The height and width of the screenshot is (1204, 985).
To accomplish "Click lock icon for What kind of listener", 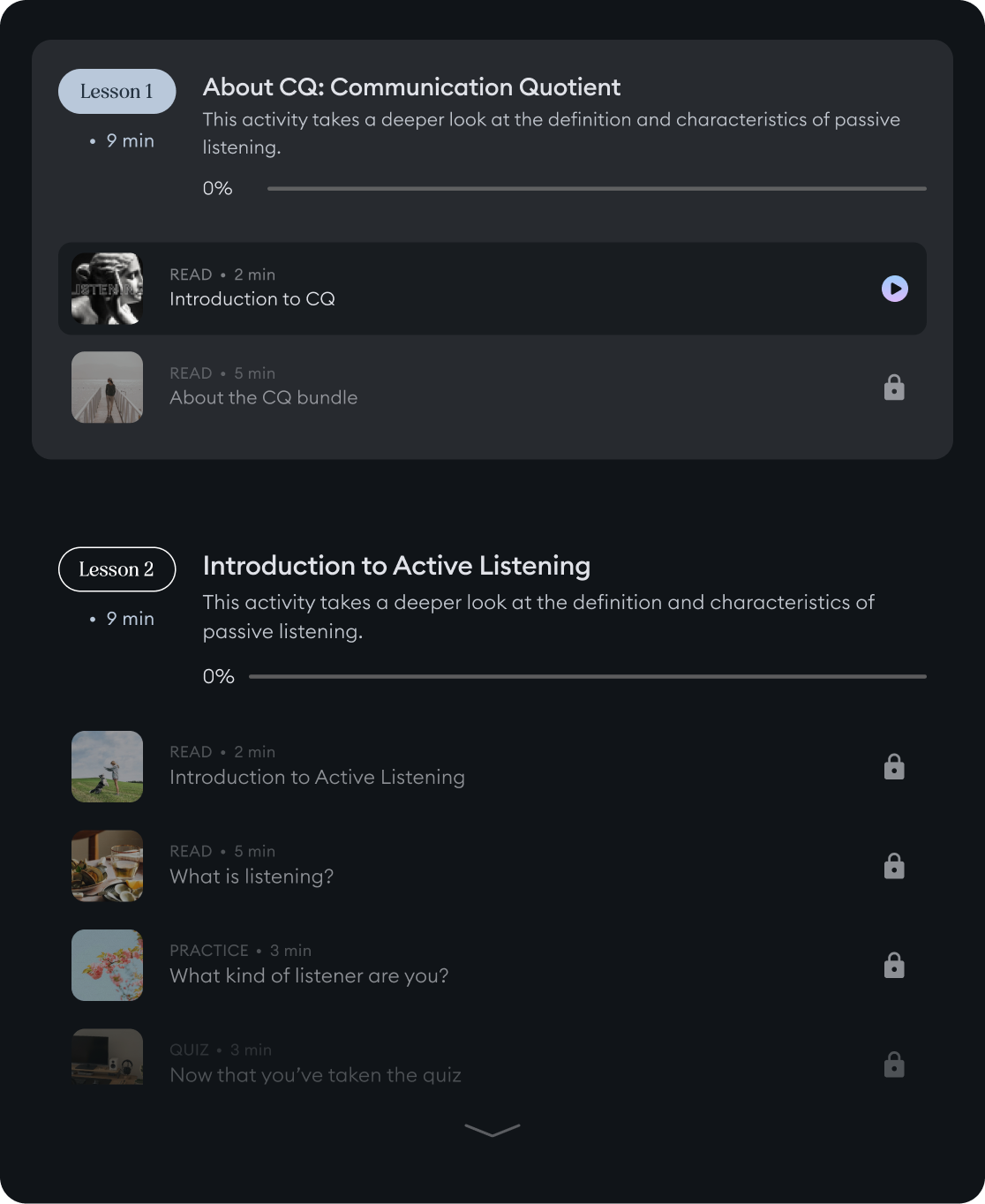I will 894,966.
